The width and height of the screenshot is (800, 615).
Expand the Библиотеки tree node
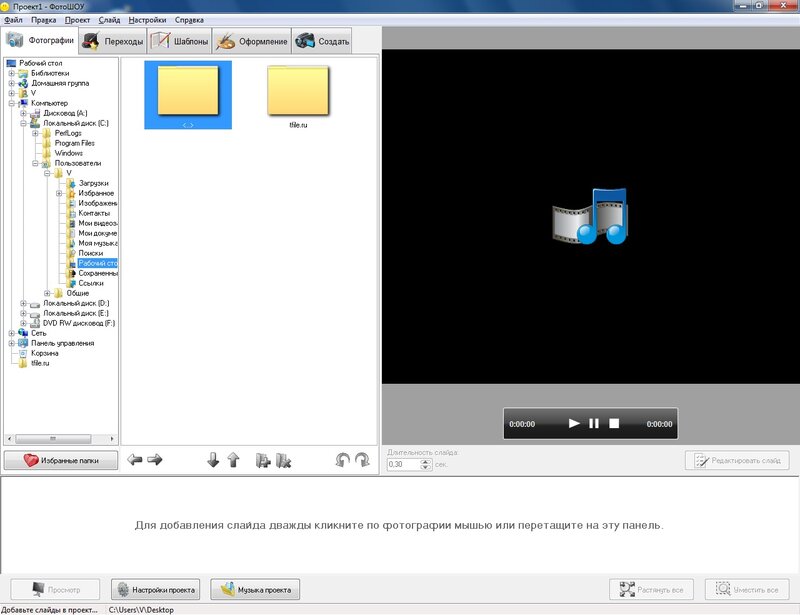tap(11, 73)
